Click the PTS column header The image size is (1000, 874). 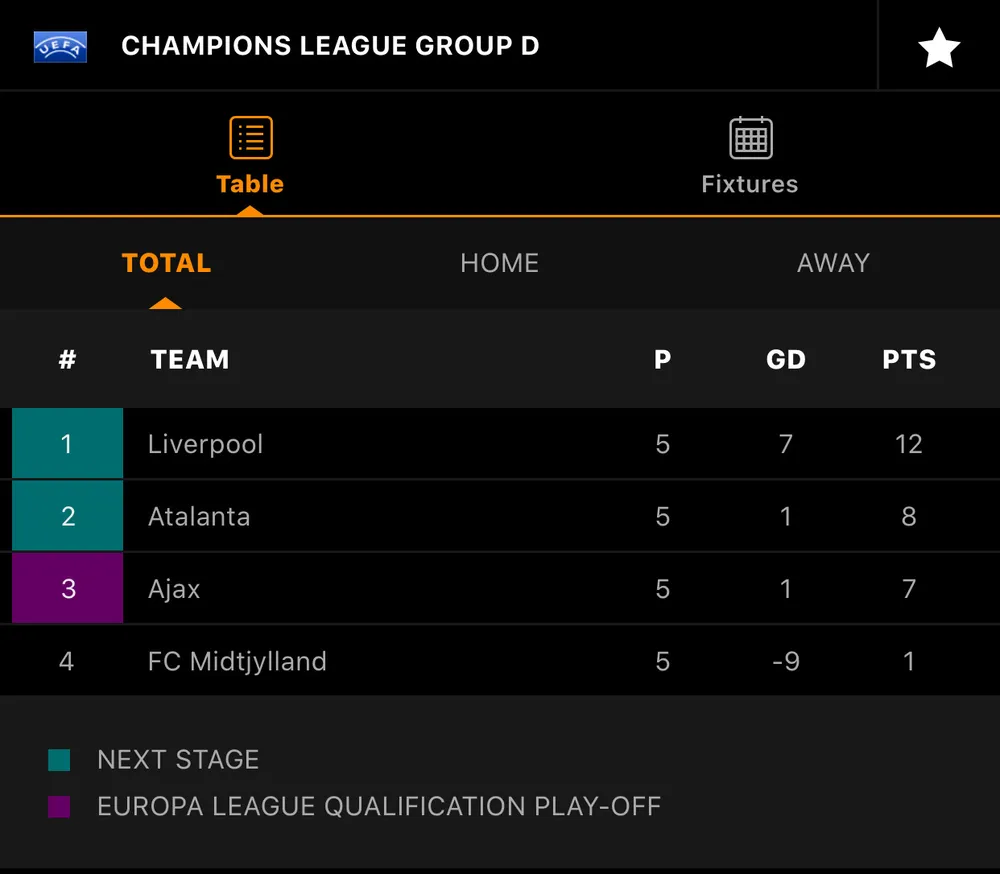tap(908, 360)
